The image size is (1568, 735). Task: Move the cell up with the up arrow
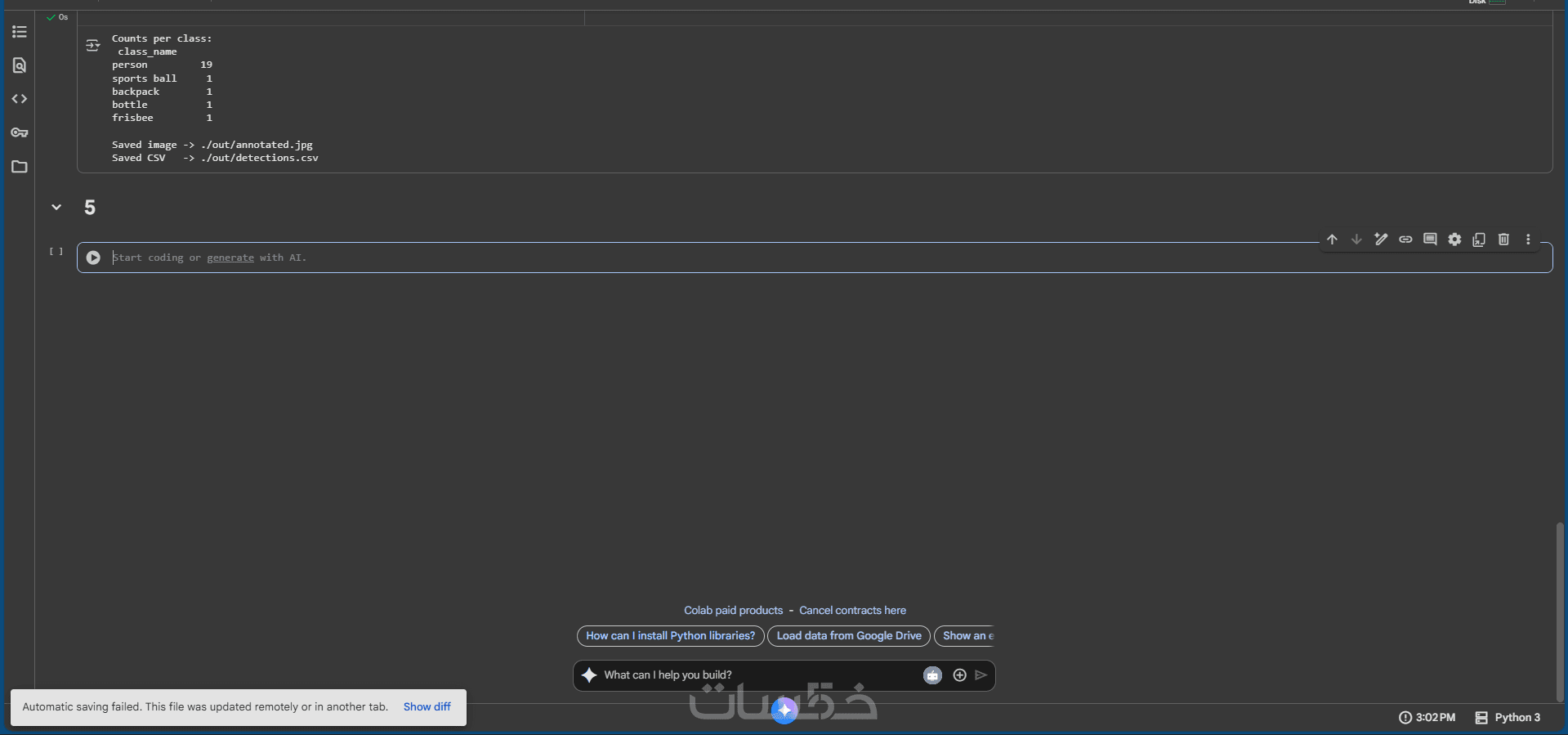click(1332, 240)
